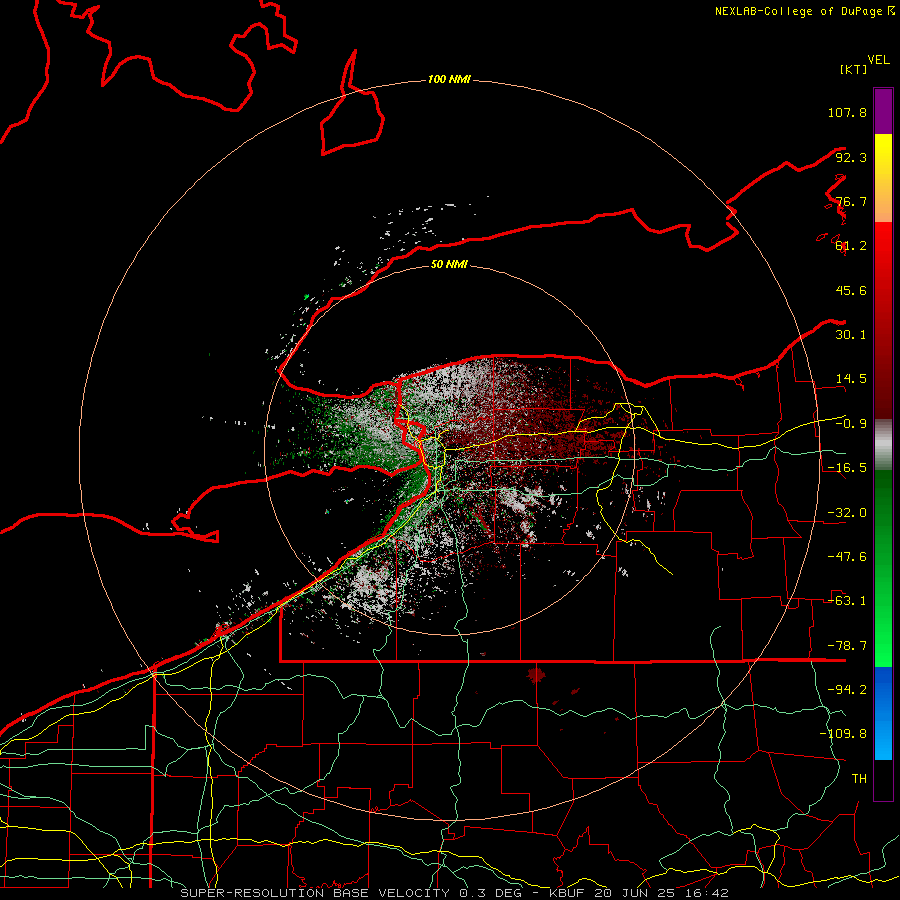900x900 pixels.
Task: Select the -47.6 velocity scale value
Action: tap(847, 557)
